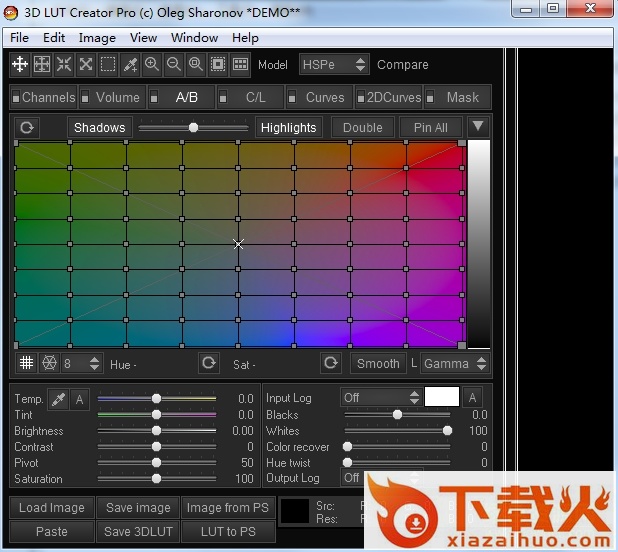618x552 pixels.
Task: Click the LUT to PS button
Action: click(228, 532)
